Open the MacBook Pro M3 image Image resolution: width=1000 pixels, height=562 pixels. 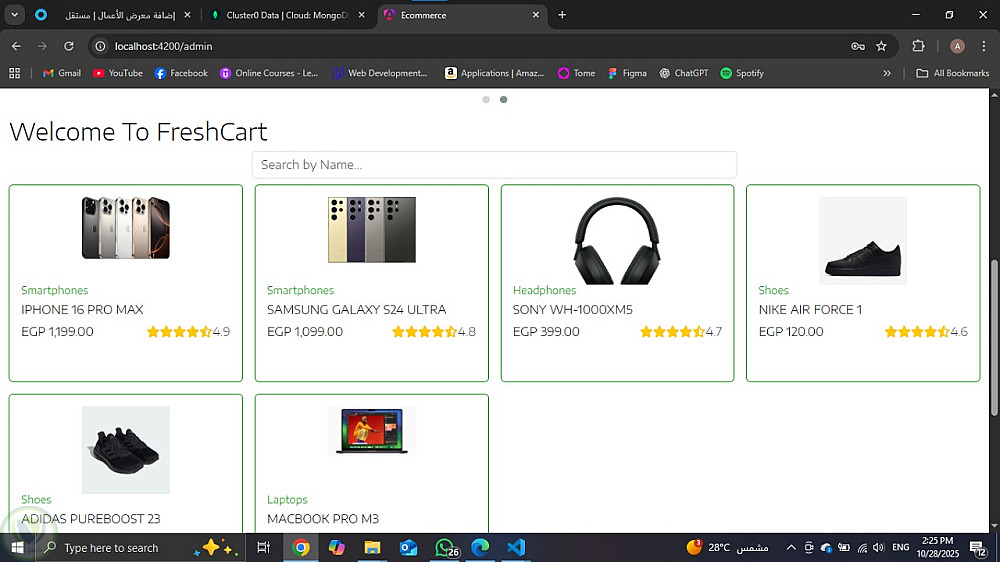(372, 431)
